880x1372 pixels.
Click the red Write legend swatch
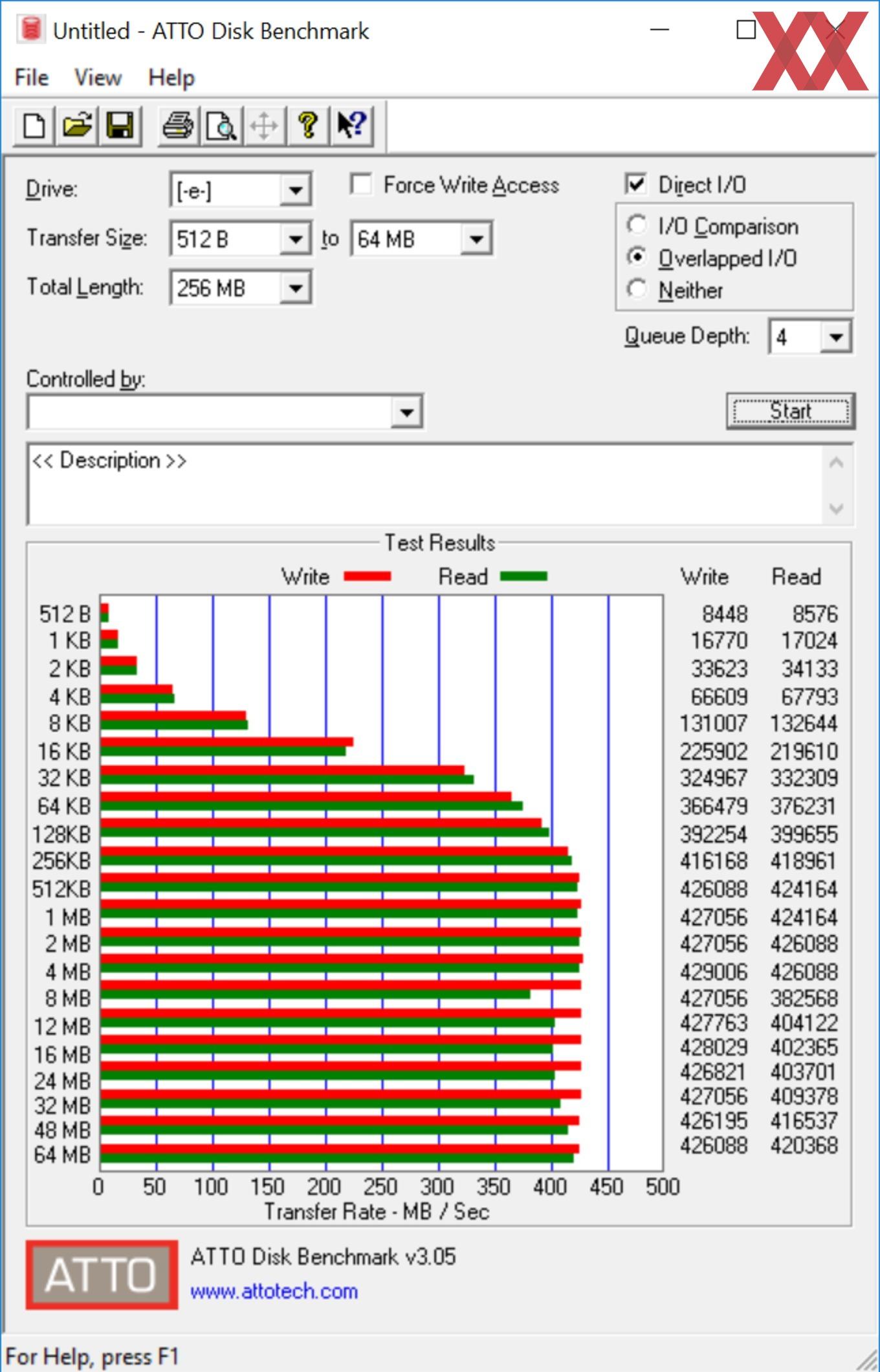[367, 576]
